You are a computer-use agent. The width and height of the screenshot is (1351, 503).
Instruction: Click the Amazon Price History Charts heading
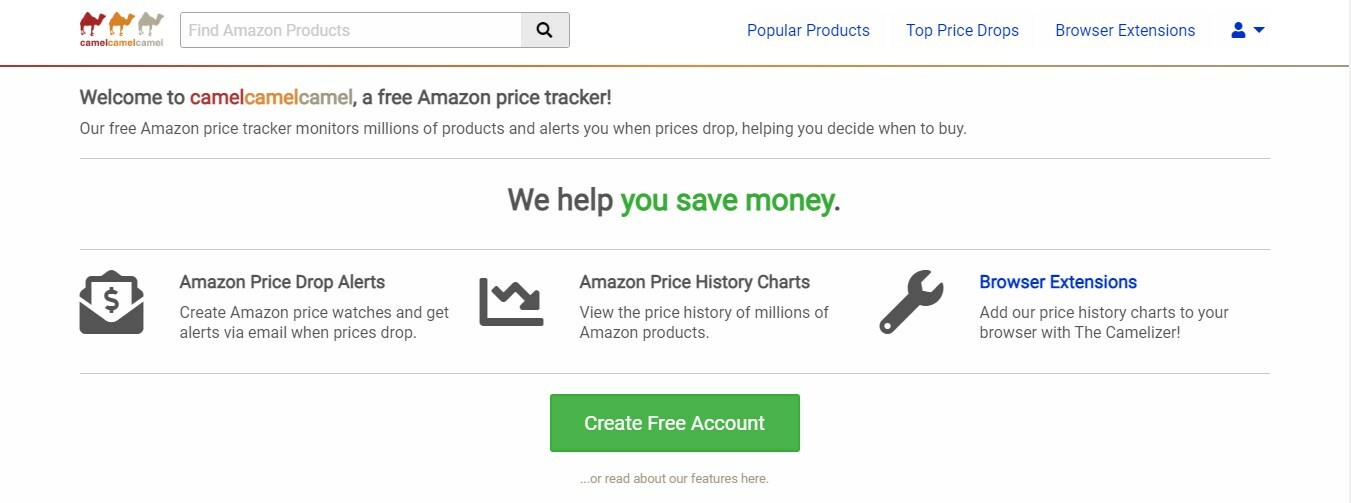(695, 282)
